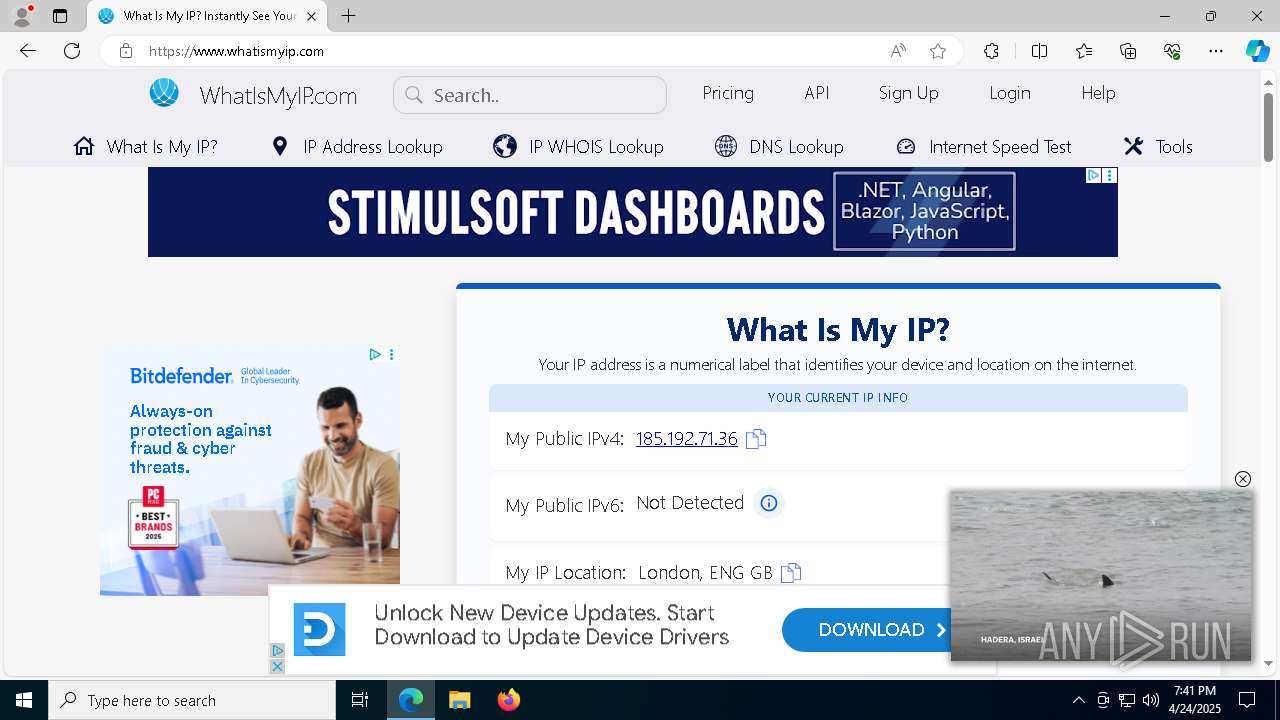Go to Sign Up page
This screenshot has width=1280, height=720.
pos(908,93)
